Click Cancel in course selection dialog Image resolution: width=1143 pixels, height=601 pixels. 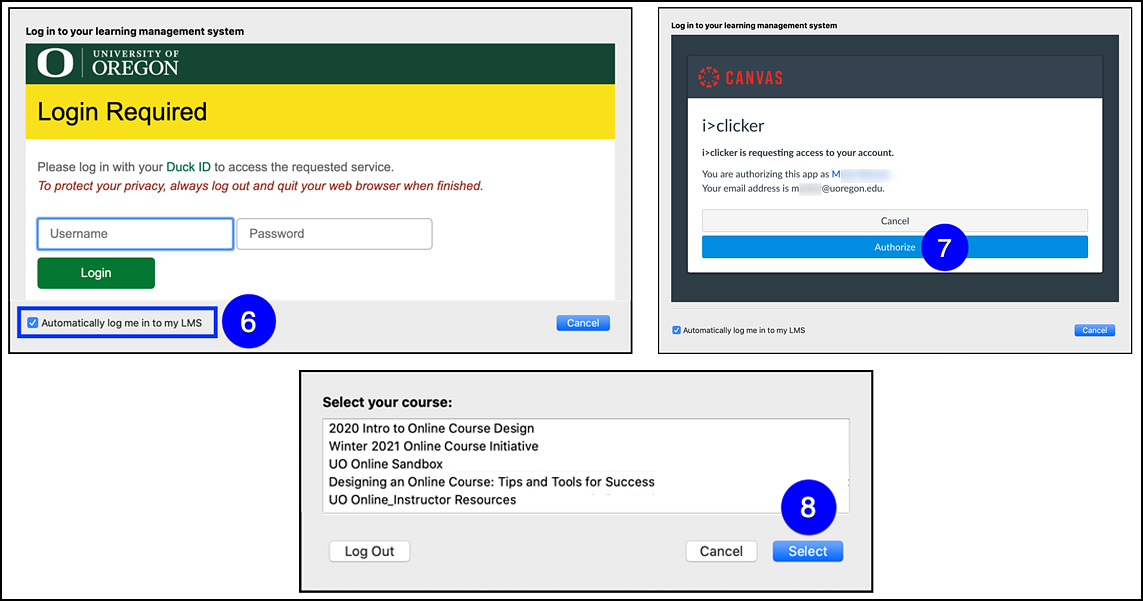(722, 551)
